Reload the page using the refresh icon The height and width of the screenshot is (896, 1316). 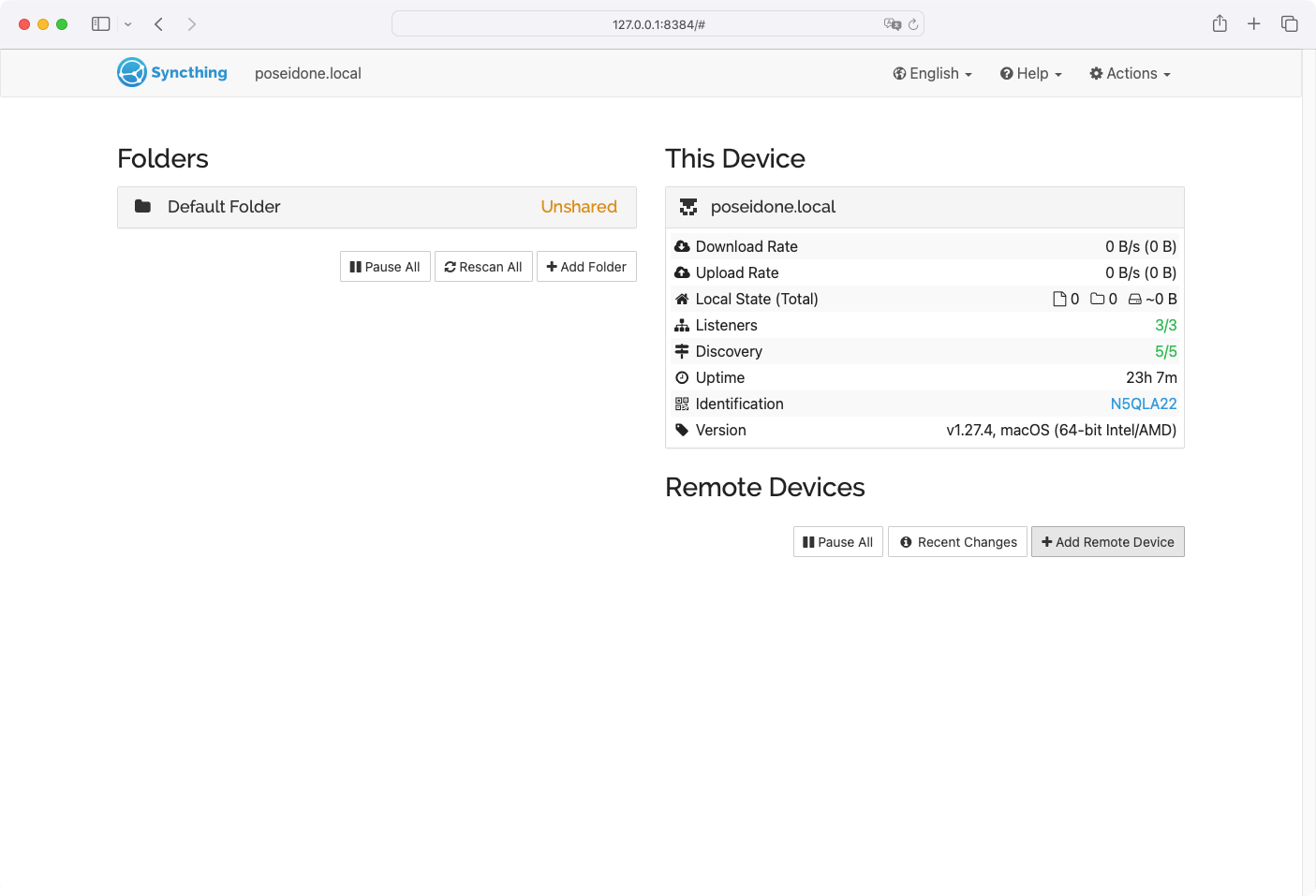[x=913, y=24]
